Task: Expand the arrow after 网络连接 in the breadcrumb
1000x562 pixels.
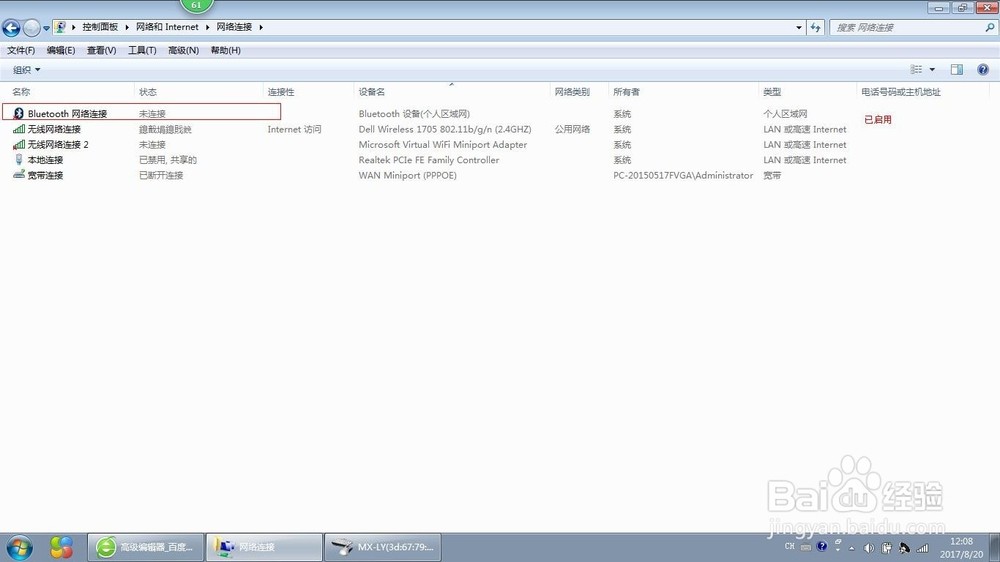Action: point(261,27)
